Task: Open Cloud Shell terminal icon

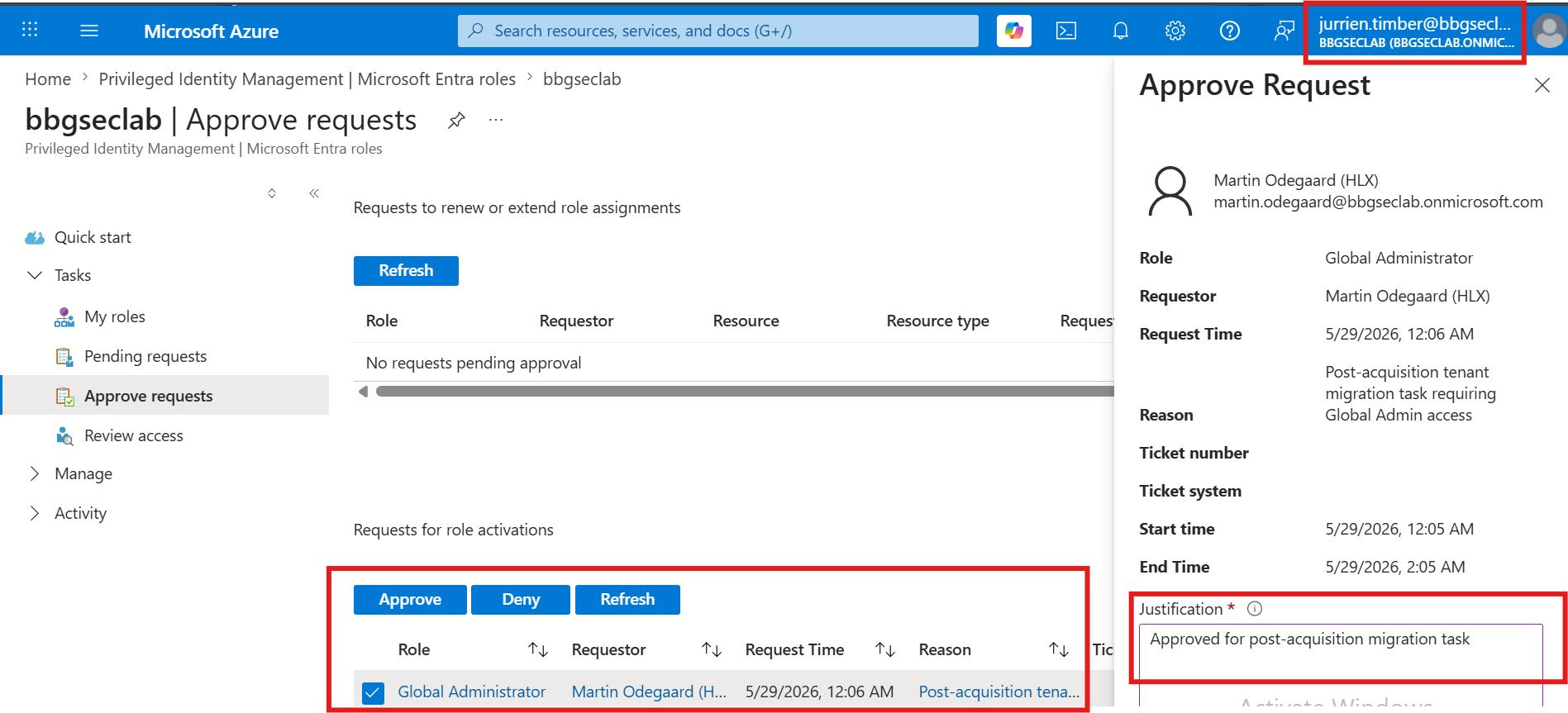Action: (x=1066, y=31)
